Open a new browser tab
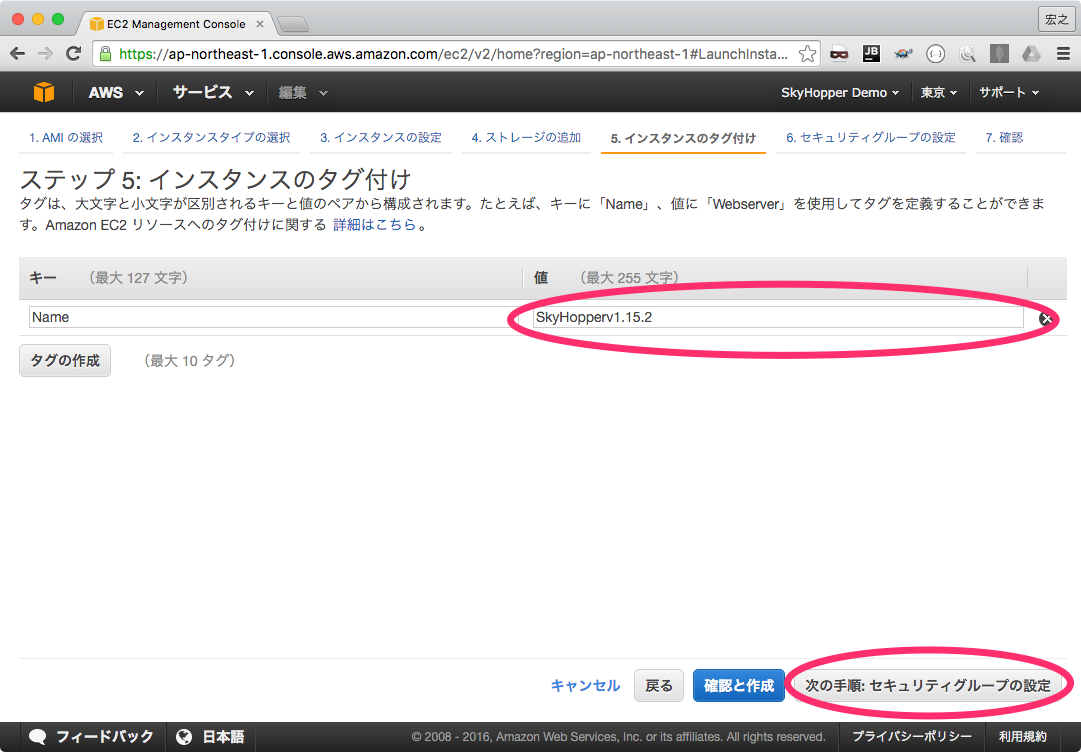 (292, 25)
